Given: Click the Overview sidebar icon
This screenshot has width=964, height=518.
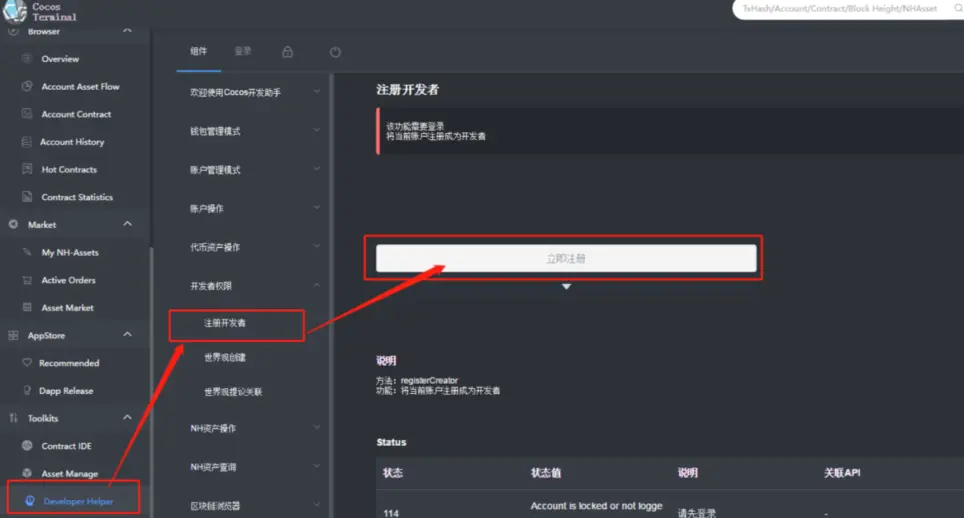Looking at the screenshot, I should tap(26, 58).
